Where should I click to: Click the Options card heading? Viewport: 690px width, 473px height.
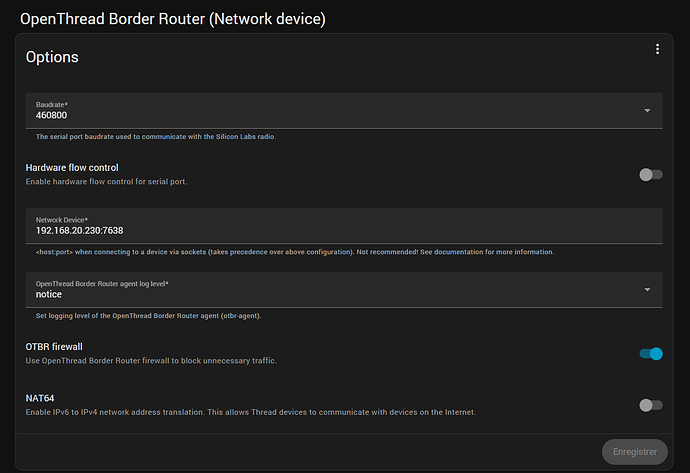pyautogui.click(x=52, y=57)
